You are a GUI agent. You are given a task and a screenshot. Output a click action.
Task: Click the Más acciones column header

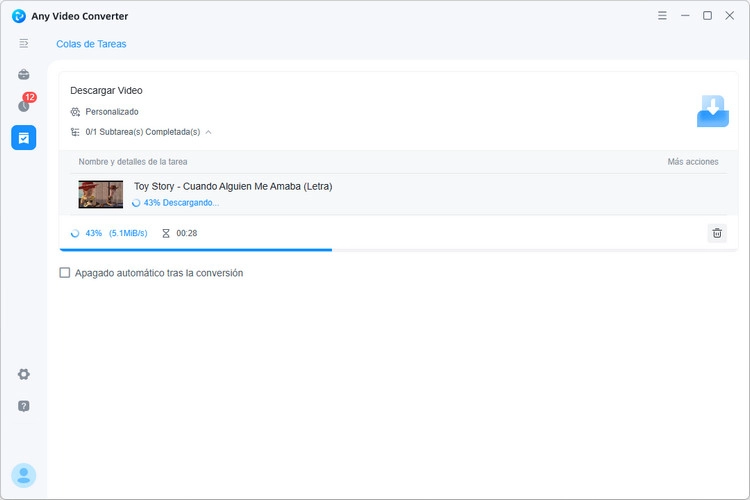(693, 162)
